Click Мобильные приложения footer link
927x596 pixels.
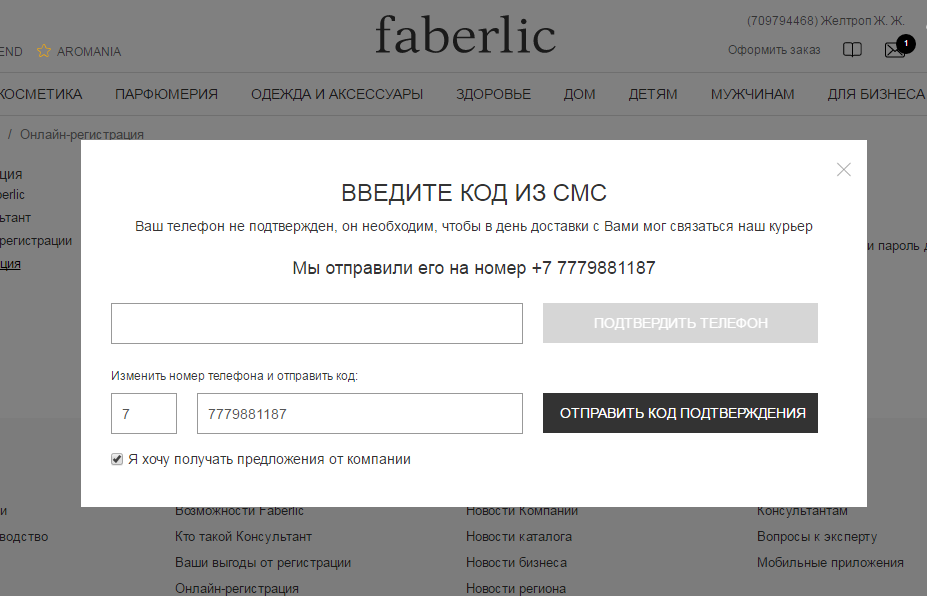point(830,563)
